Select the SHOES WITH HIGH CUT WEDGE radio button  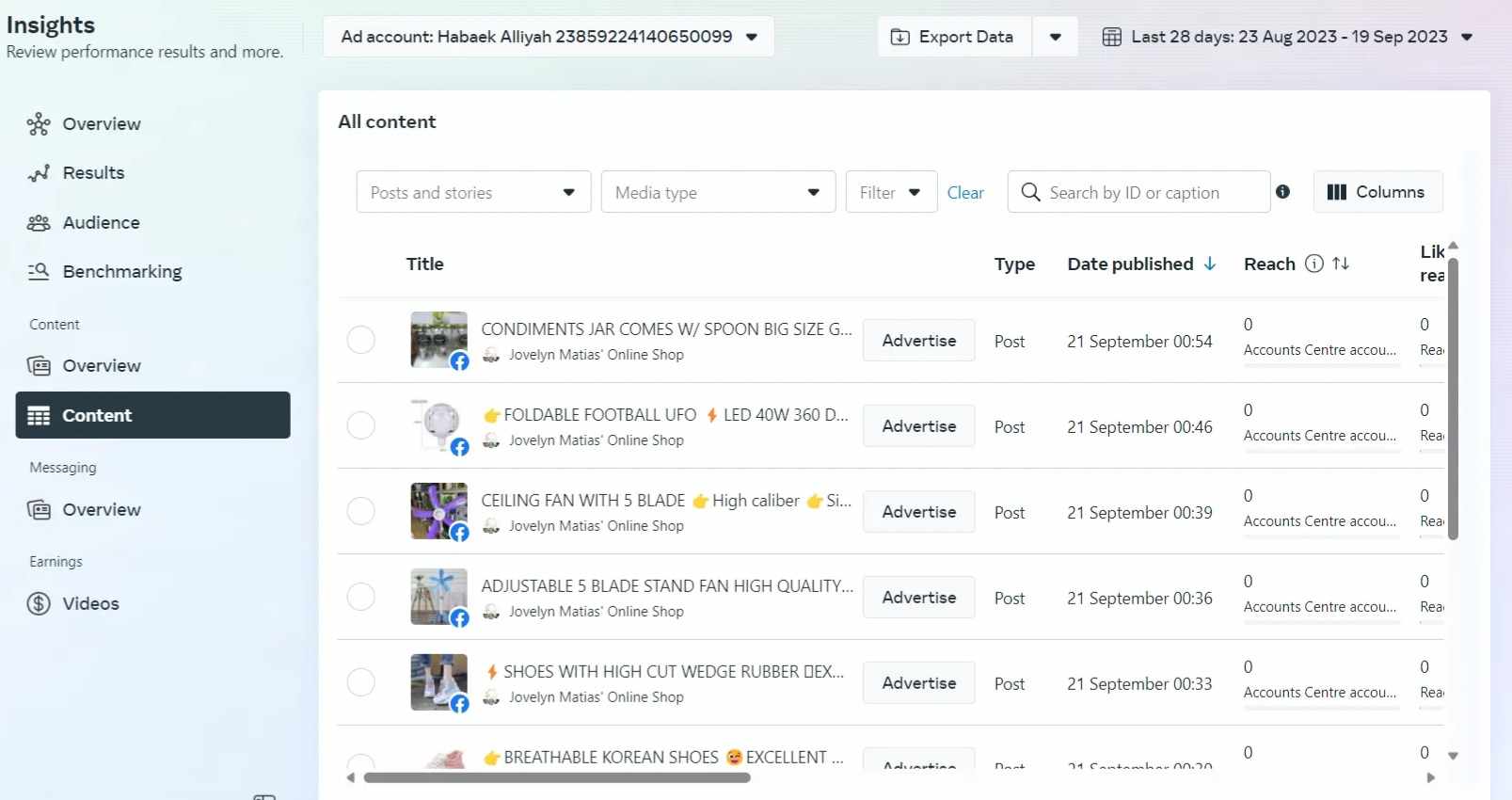click(x=361, y=682)
